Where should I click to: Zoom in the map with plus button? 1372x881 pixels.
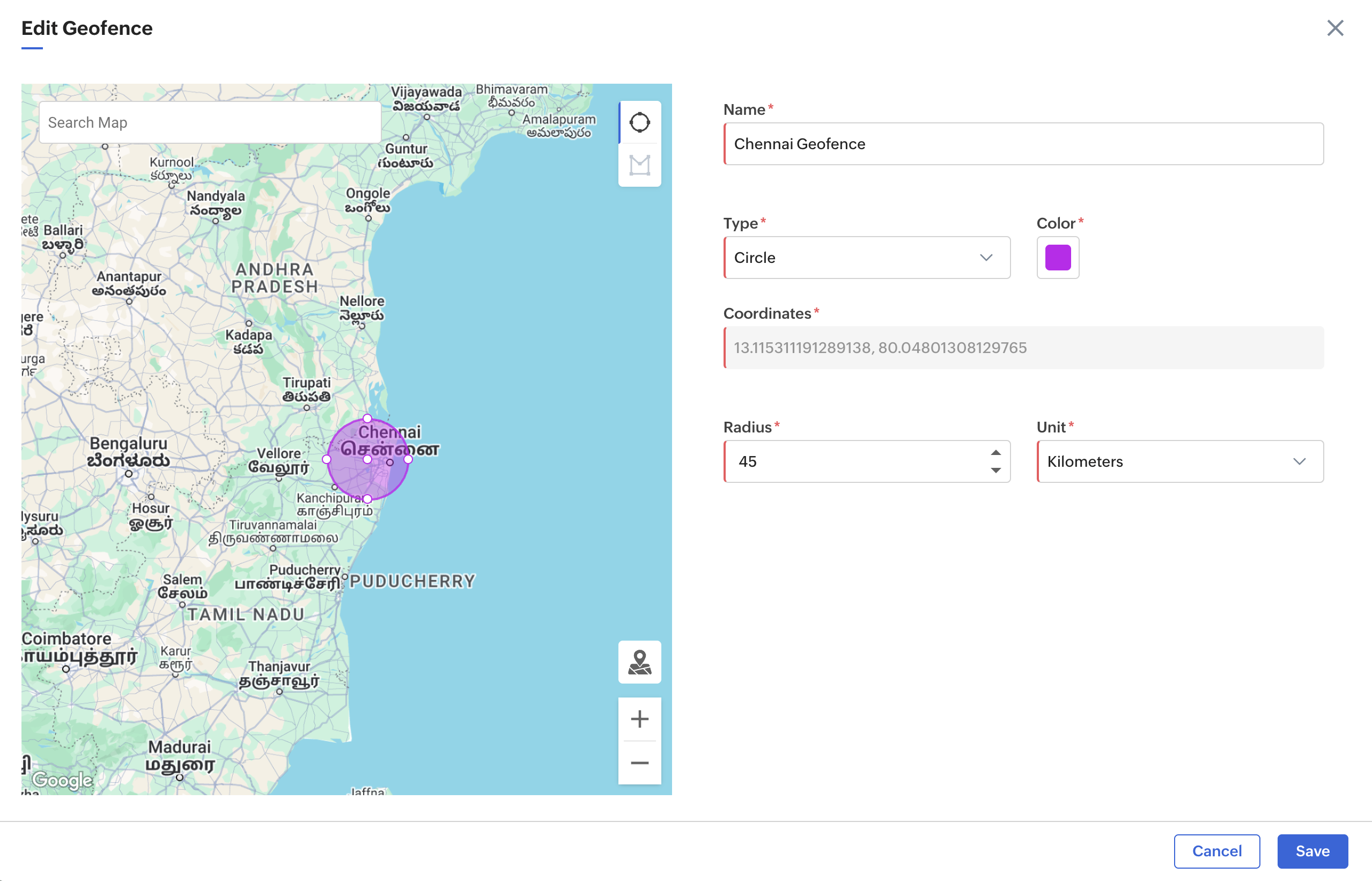[639, 718]
